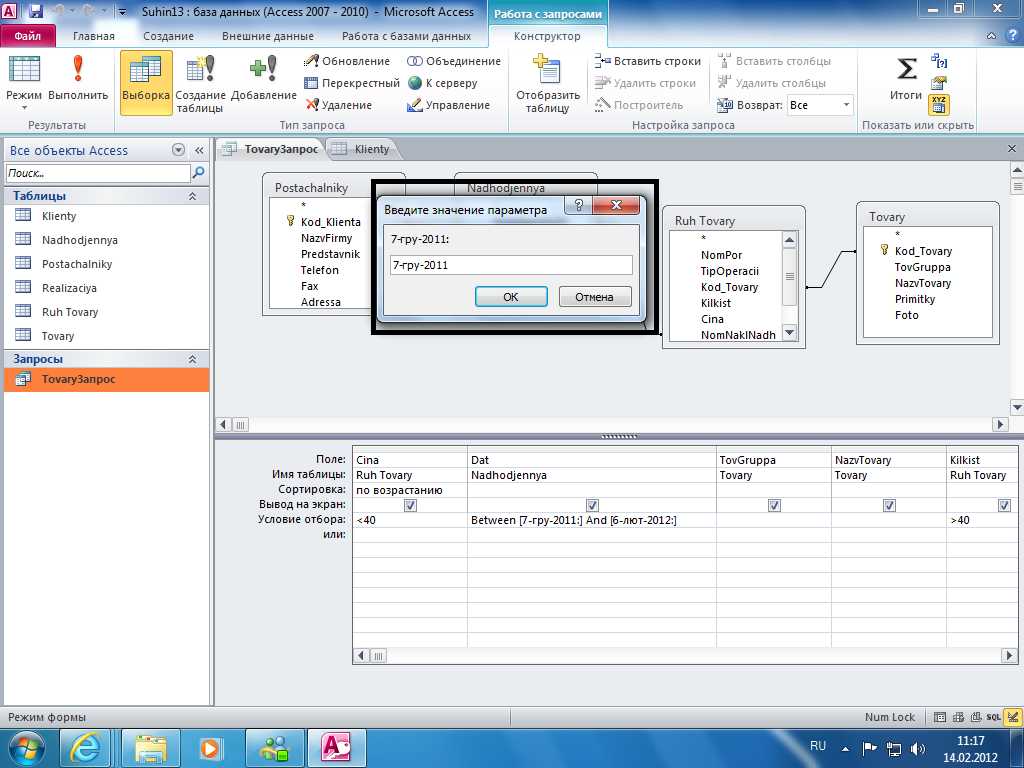Switch to the Klienty document tab
The height and width of the screenshot is (768, 1024).
pyautogui.click(x=363, y=149)
